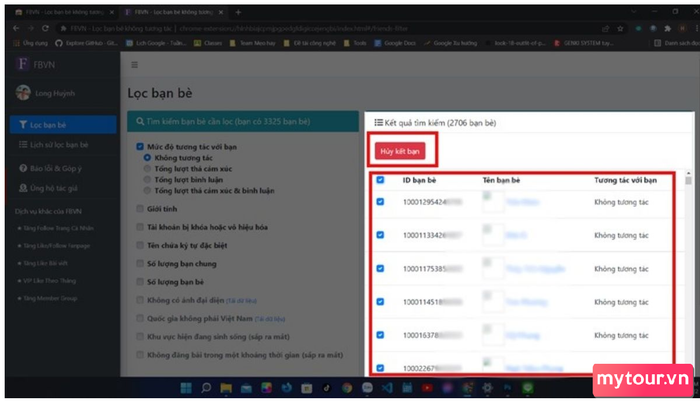700x405 pixels.
Task: Click Long Huỳnh's profile avatar
Action: tap(23, 93)
